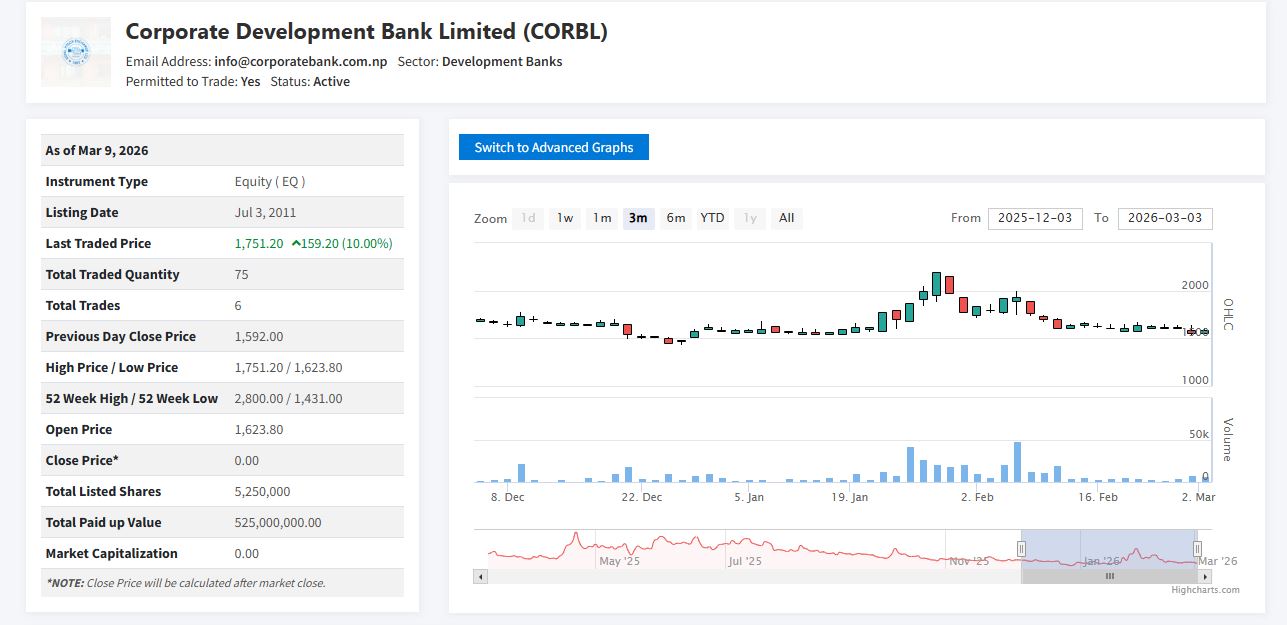
Task: Click the navigator scrollbar left arrow
Action: pos(480,577)
